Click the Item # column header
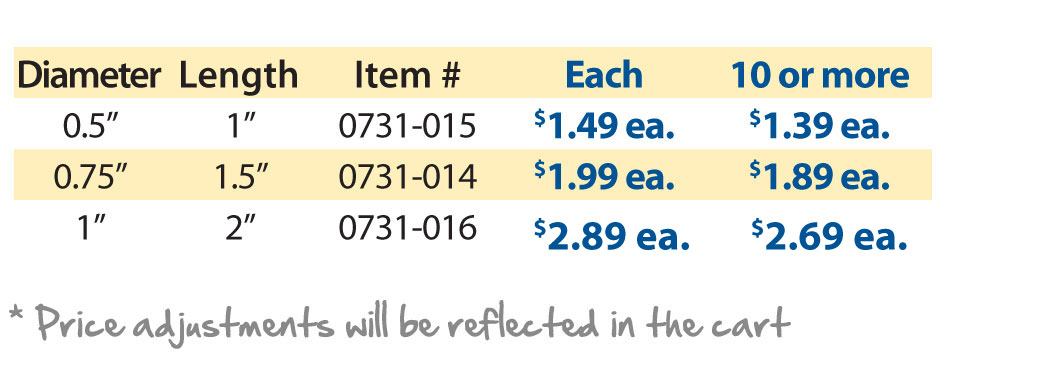The width and height of the screenshot is (1052, 371). 407,75
